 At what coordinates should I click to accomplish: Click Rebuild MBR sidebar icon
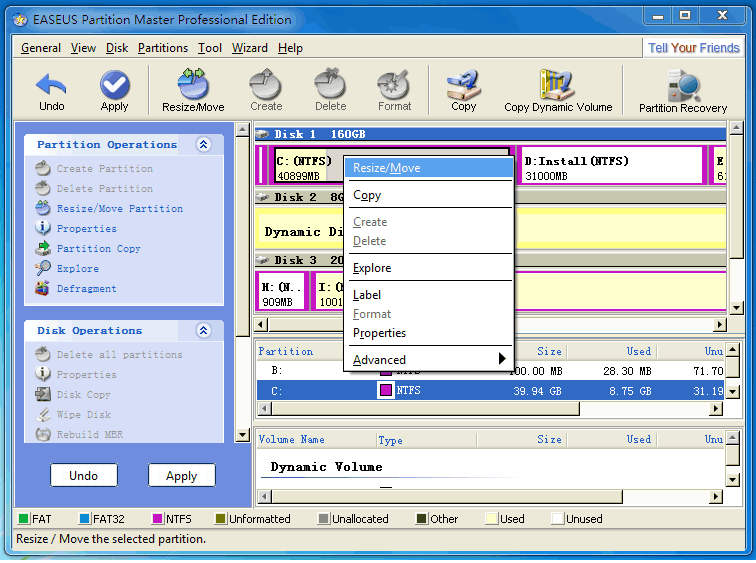[x=43, y=434]
